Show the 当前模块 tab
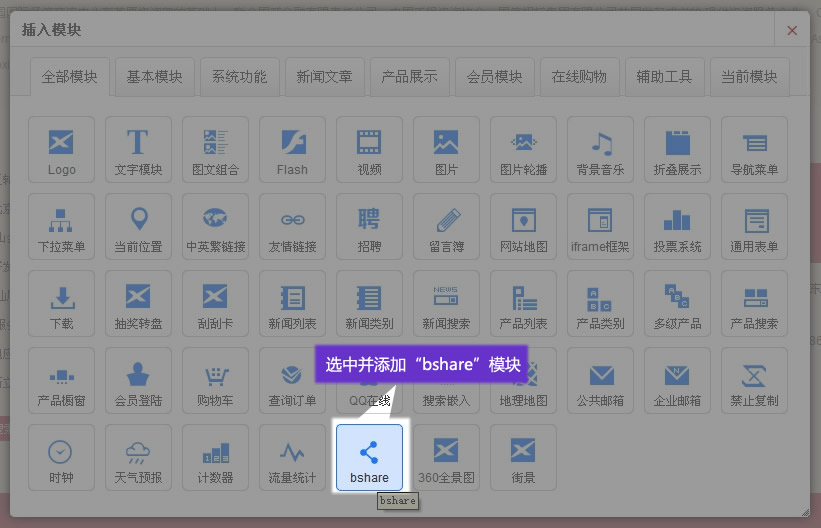This screenshot has width=821, height=528. pos(749,77)
